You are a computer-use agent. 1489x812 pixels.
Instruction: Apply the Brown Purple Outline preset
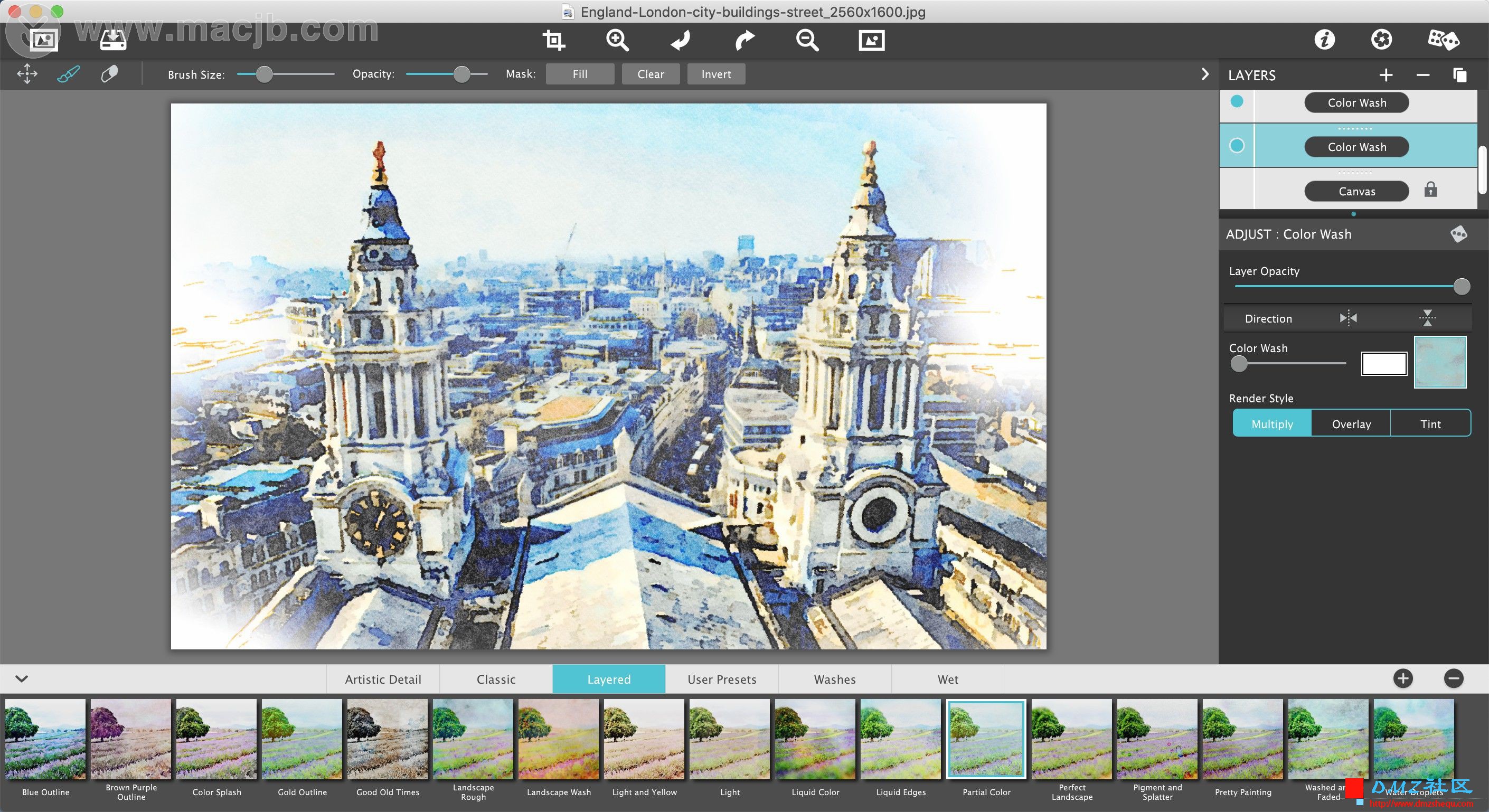[131, 739]
